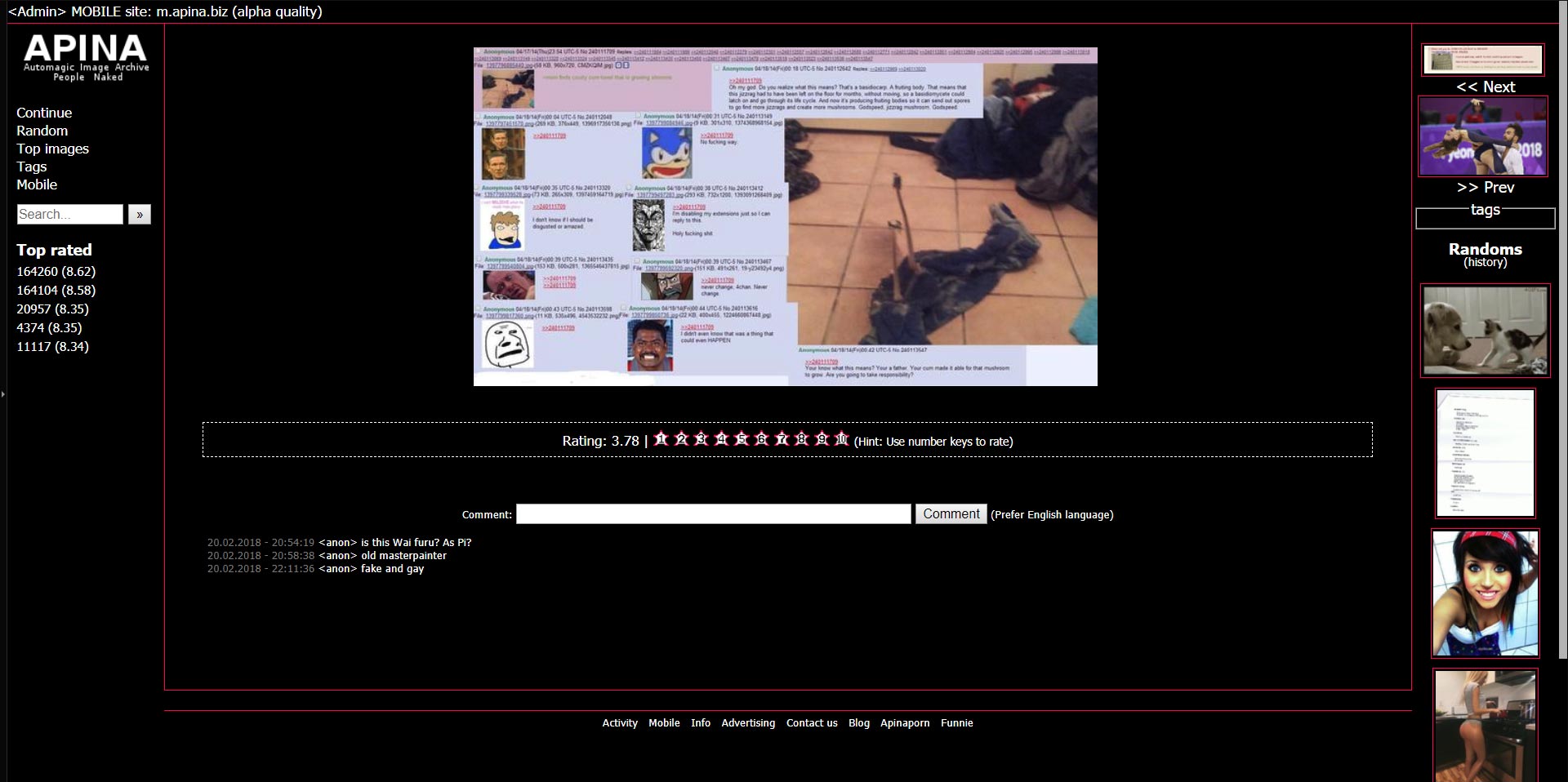Screen dimensions: 1568x782
Task: Open top rated image 164104 (8.58)
Action: click(56, 290)
